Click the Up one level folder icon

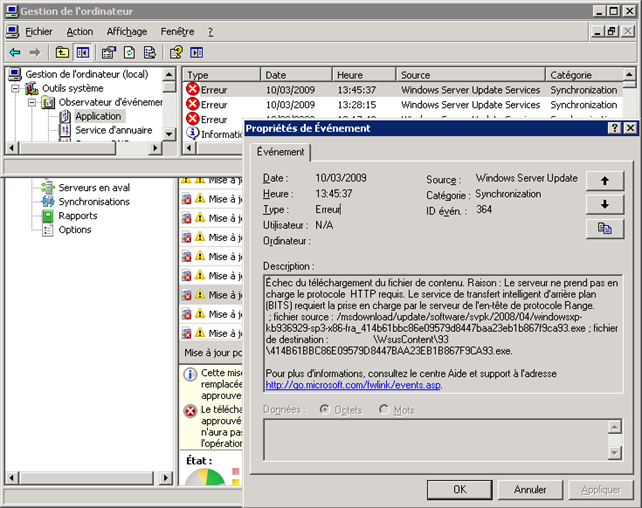tap(62, 52)
